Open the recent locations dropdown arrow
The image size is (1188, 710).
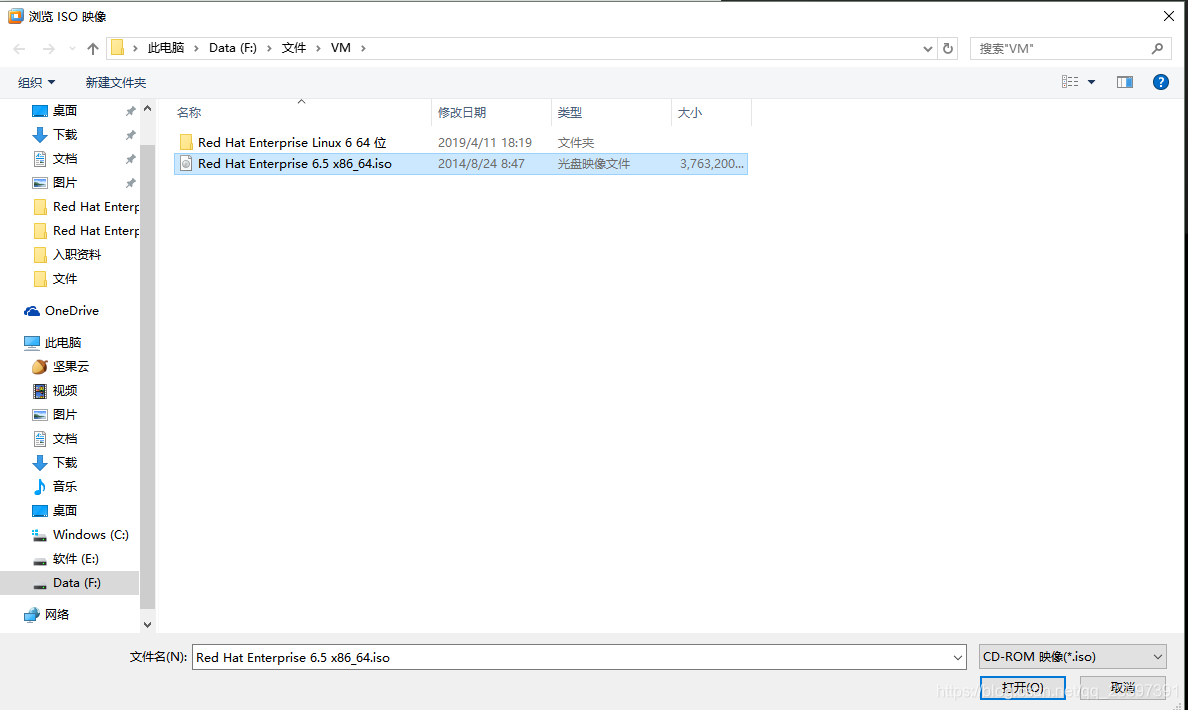[72, 48]
